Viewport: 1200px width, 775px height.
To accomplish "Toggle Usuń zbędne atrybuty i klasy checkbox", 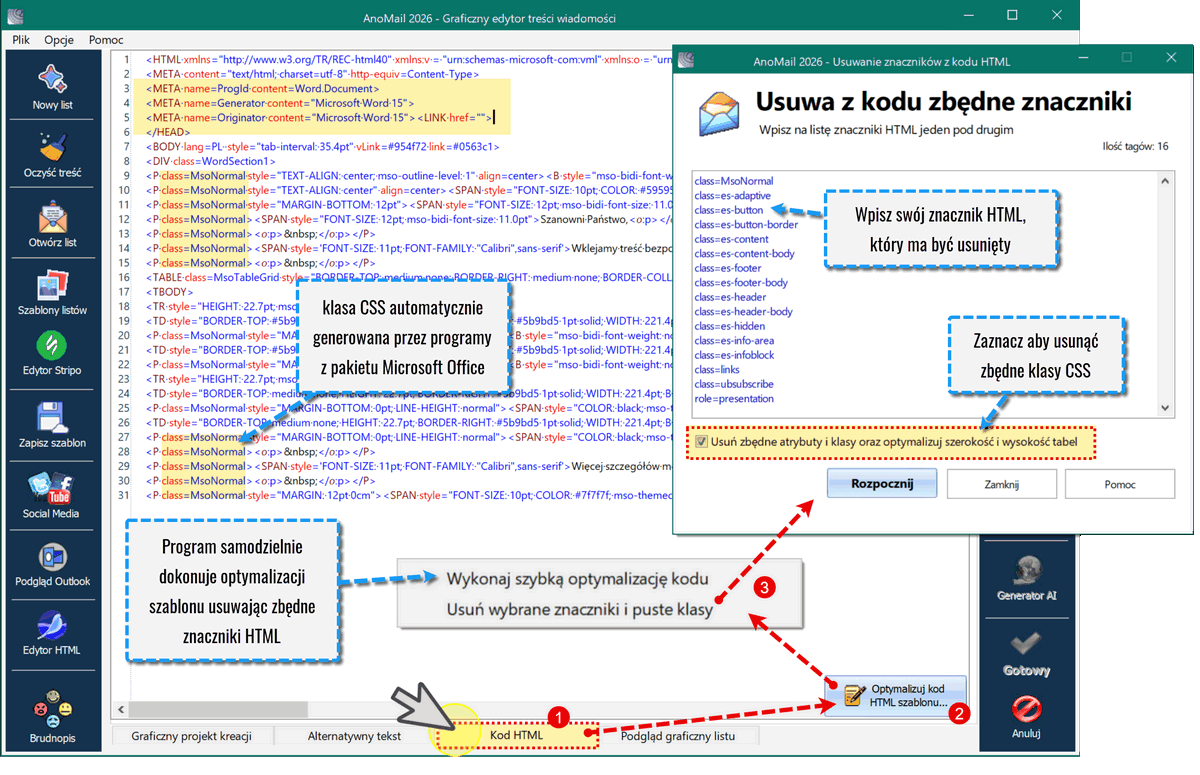I will 702,441.
